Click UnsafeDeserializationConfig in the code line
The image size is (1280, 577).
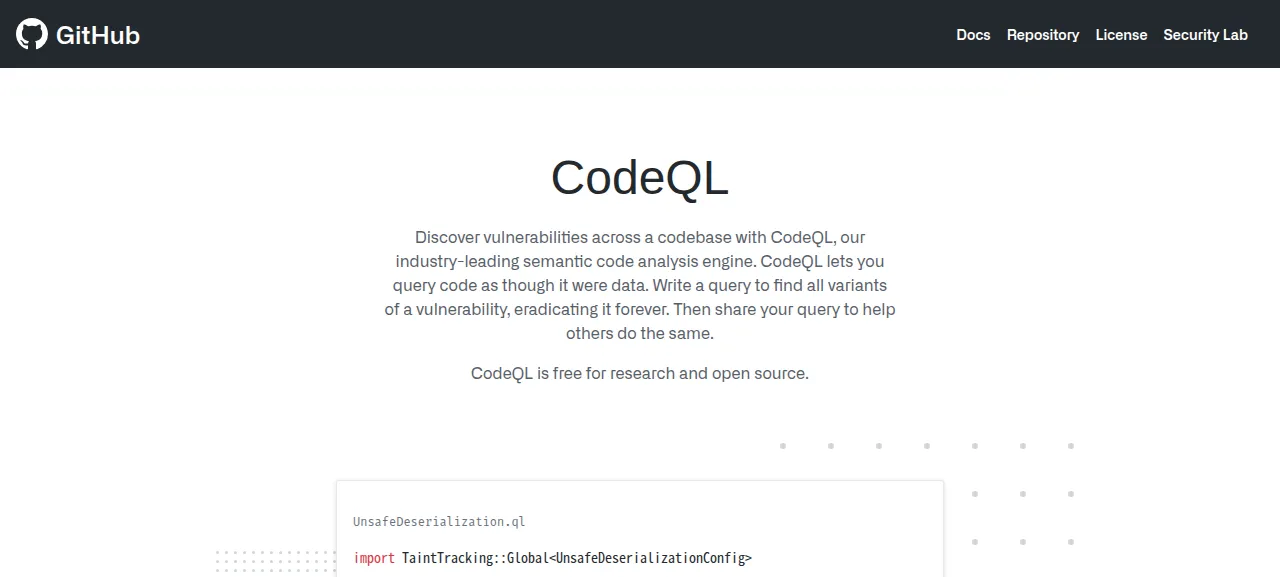[650, 558]
